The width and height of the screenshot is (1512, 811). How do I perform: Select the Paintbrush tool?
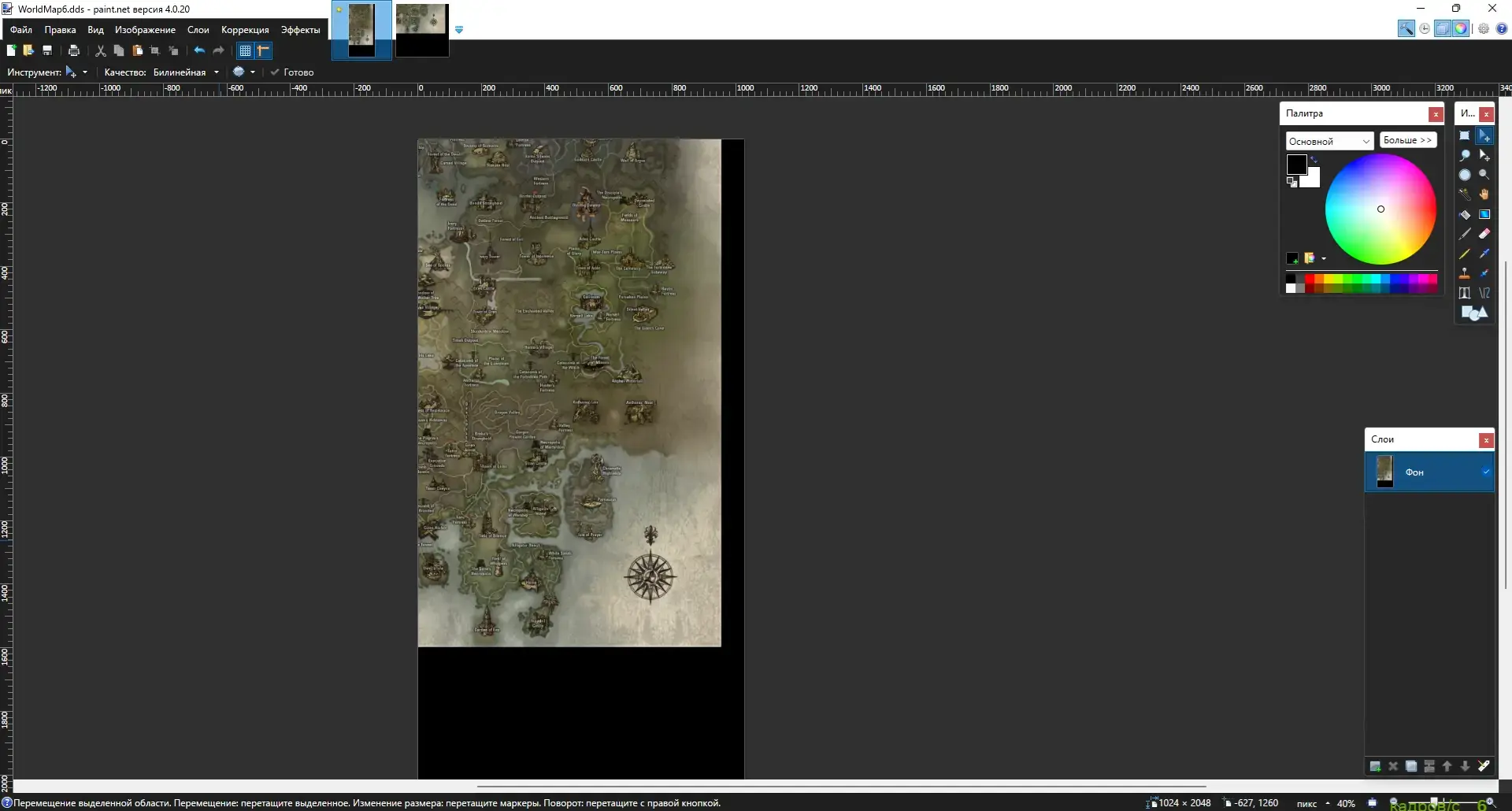pyautogui.click(x=1465, y=234)
